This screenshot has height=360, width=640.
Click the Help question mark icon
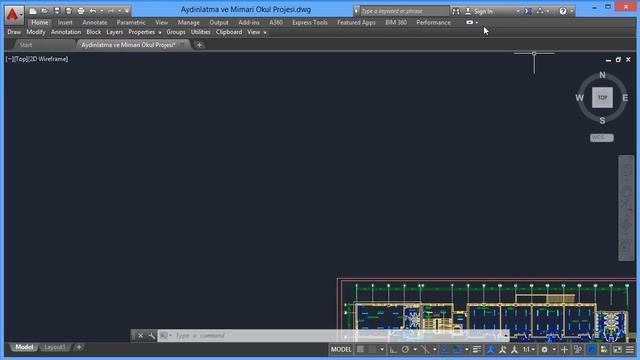pos(563,11)
